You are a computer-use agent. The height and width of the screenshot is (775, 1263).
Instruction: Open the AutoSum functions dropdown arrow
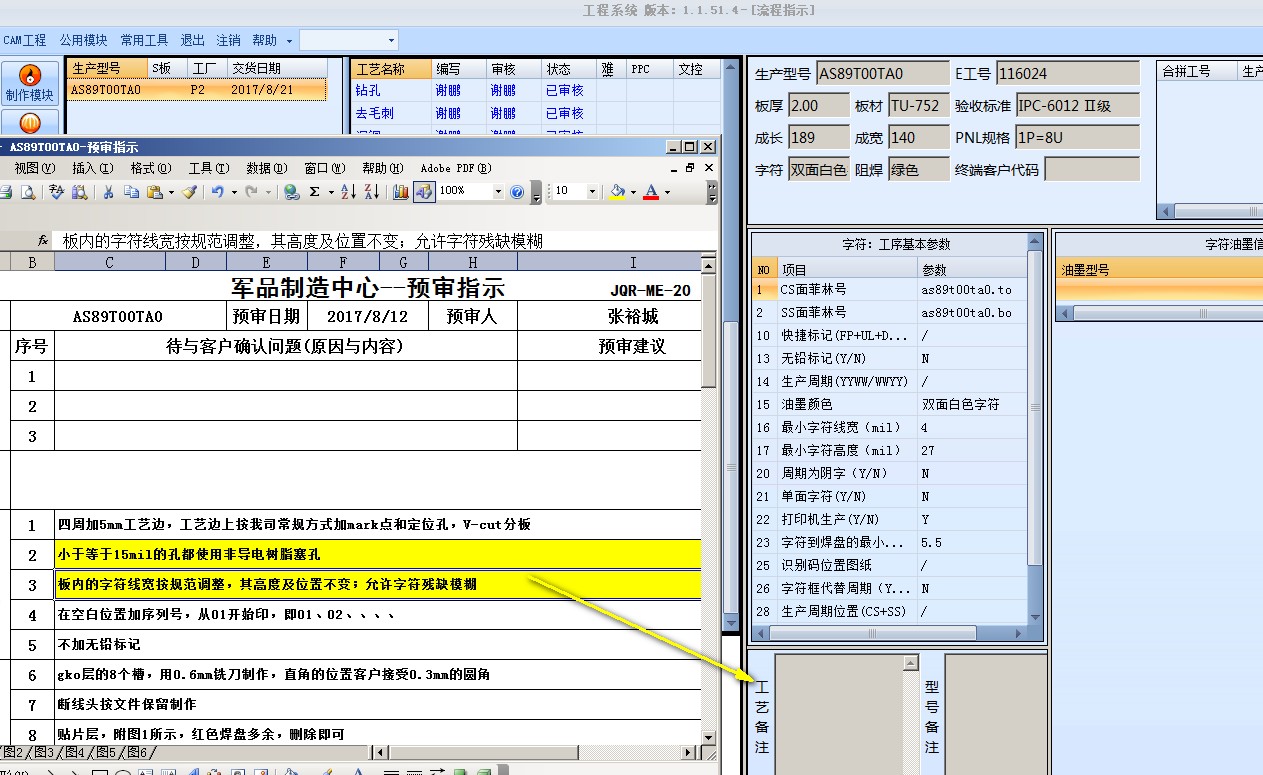(x=331, y=192)
